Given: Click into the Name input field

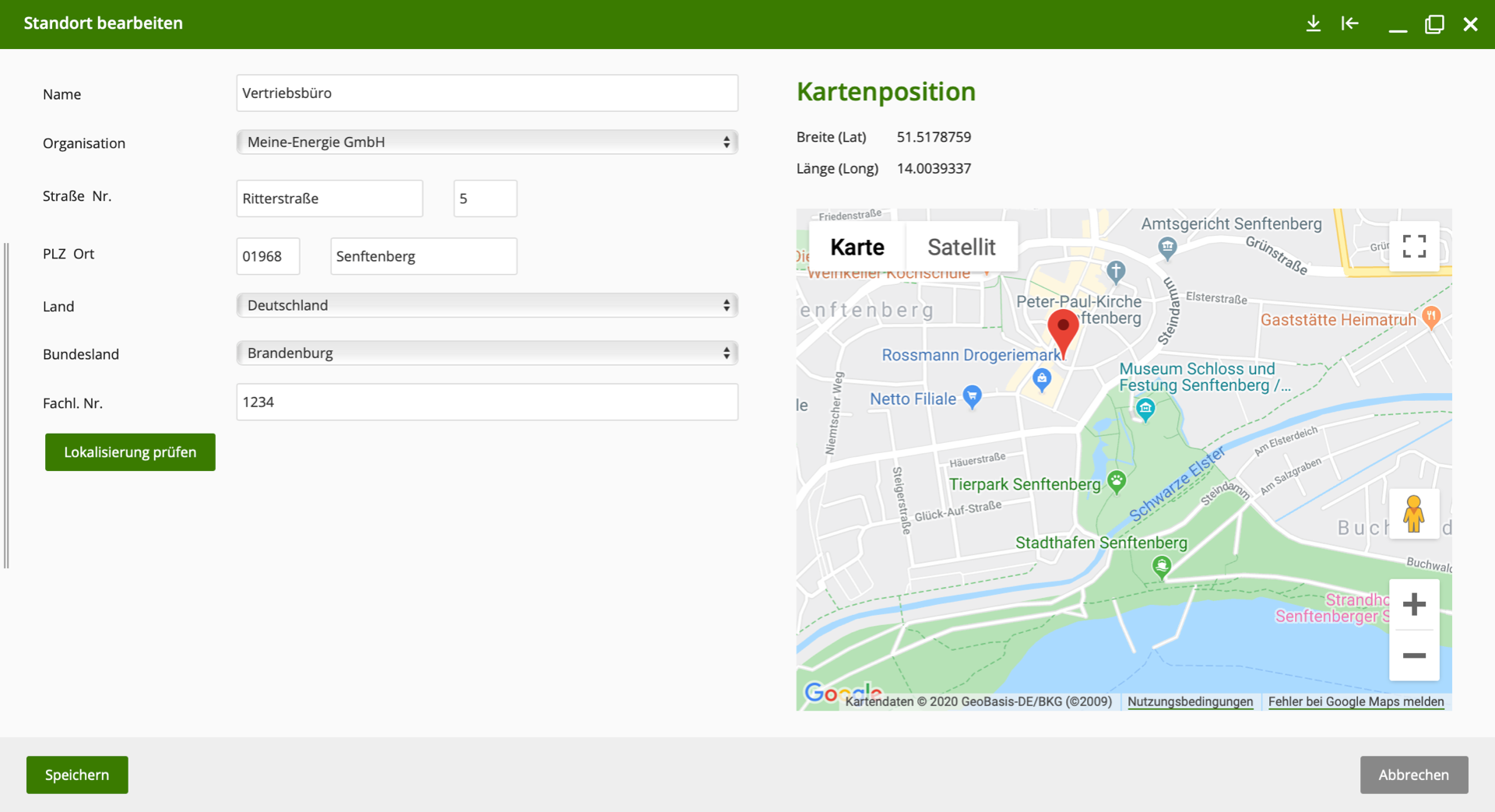Looking at the screenshot, I should coord(487,93).
